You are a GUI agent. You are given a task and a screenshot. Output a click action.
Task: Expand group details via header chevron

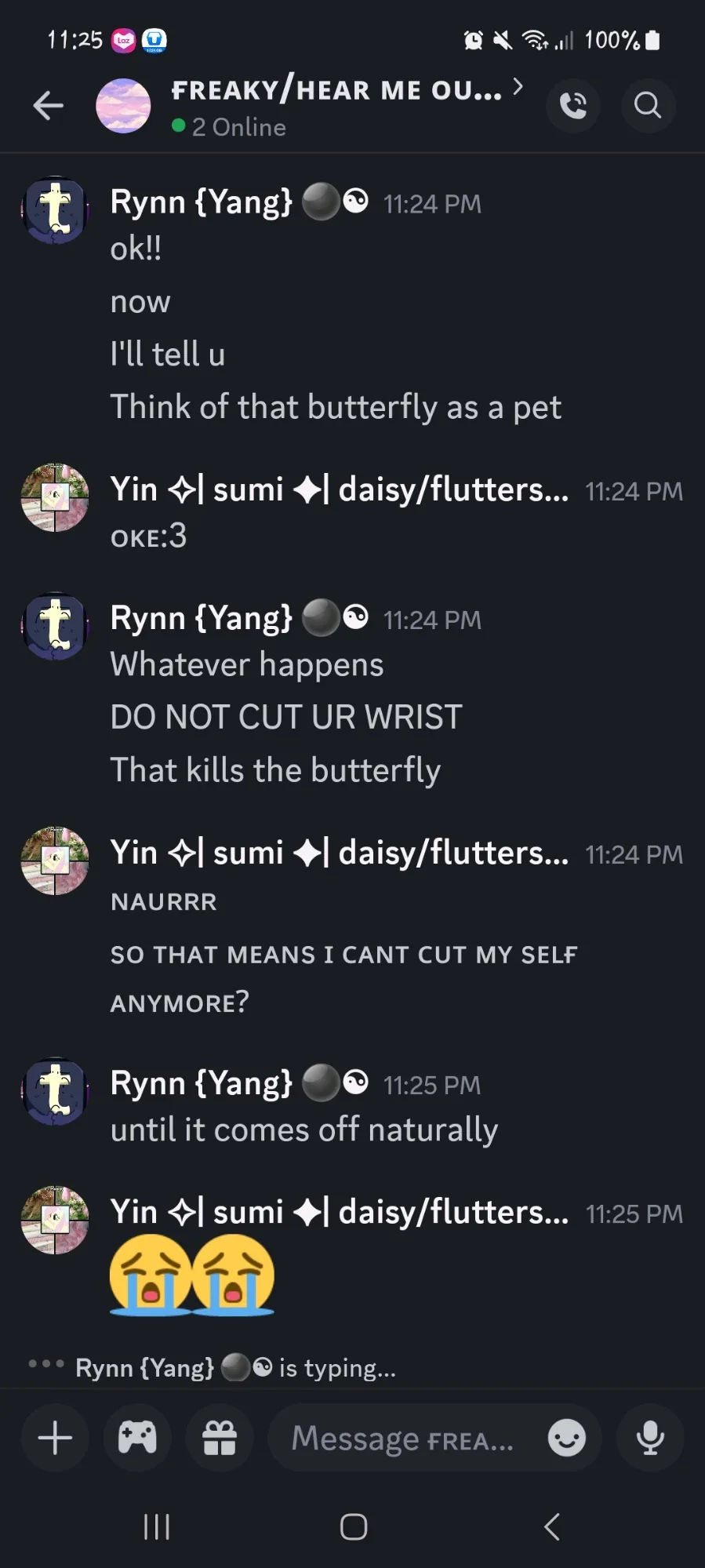pos(518,87)
